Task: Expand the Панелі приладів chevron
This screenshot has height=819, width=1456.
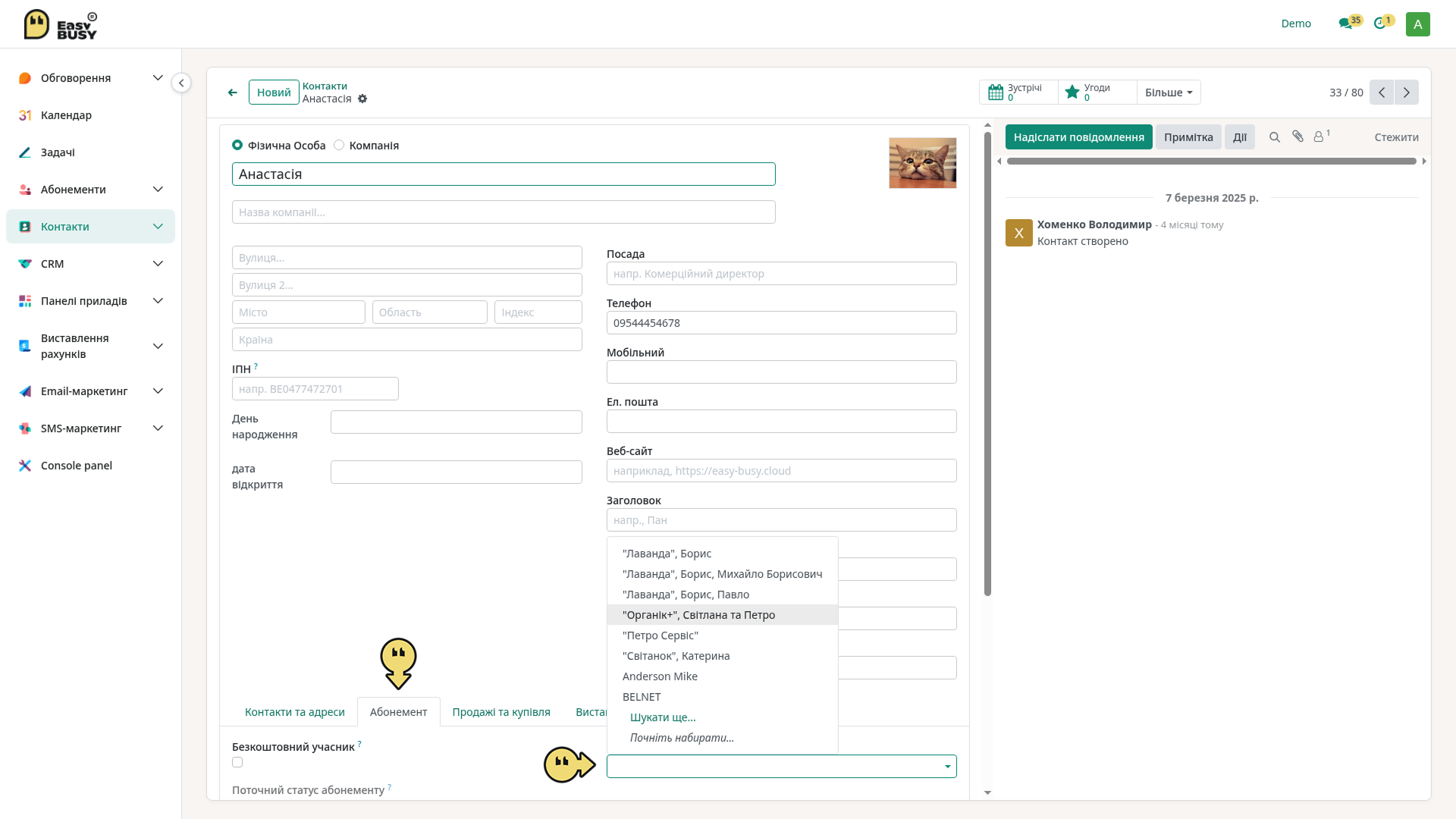Action: (x=158, y=301)
